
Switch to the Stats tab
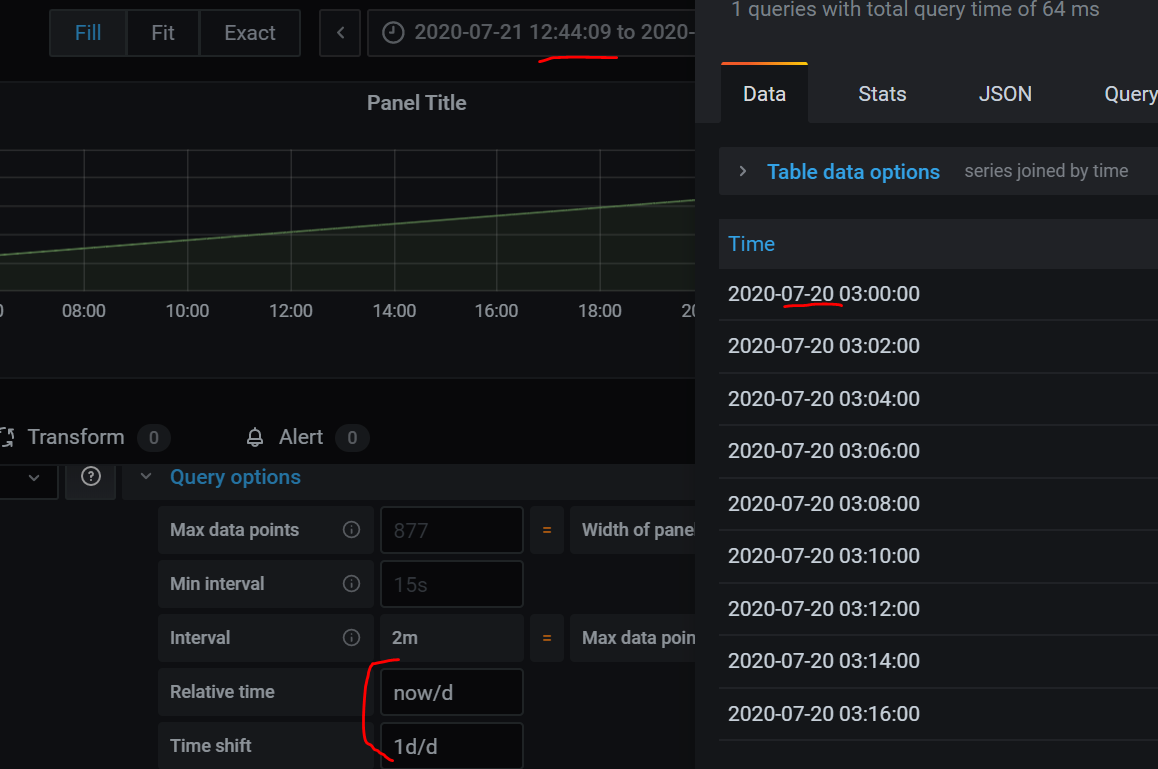882,93
